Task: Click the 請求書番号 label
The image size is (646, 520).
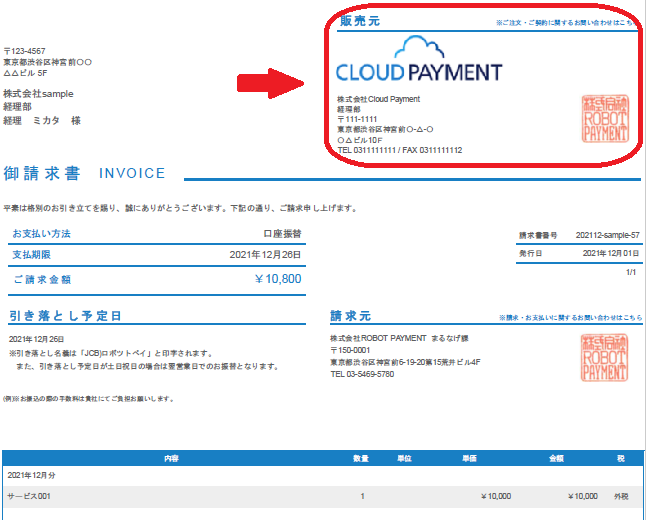Action: [538, 235]
